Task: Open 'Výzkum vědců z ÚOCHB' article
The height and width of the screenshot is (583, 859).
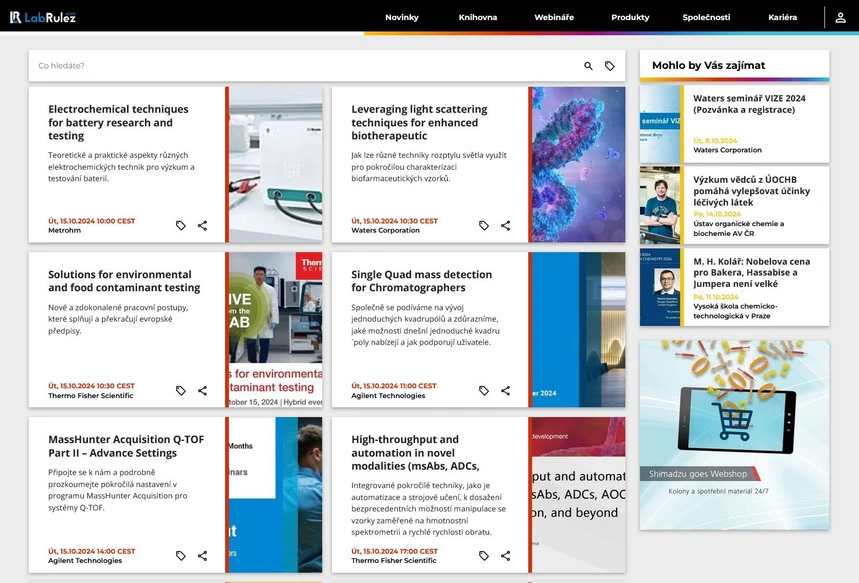Action: click(751, 191)
